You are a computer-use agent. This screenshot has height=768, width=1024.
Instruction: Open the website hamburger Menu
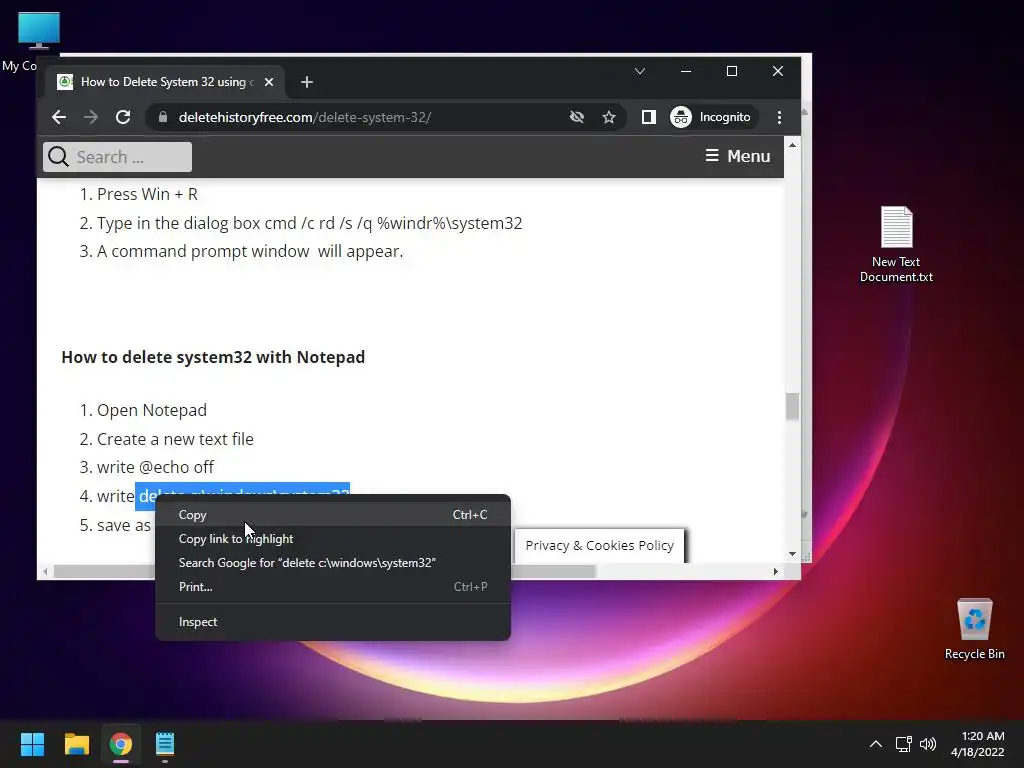click(x=738, y=156)
